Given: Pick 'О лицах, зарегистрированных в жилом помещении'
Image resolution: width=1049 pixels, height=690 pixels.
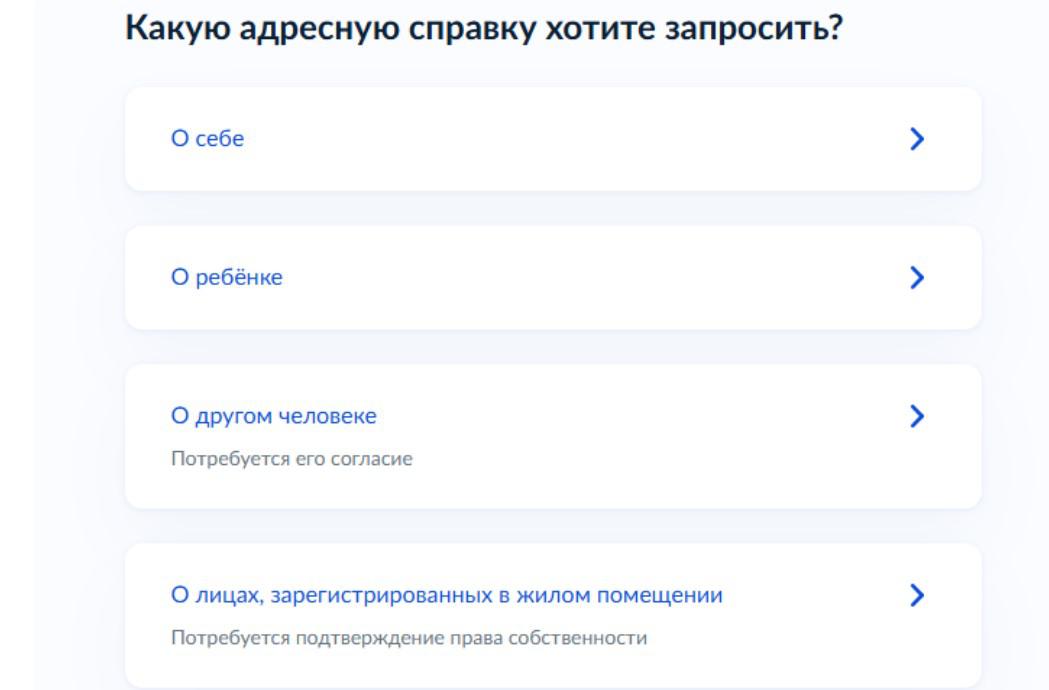Looking at the screenshot, I should click(x=553, y=615).
